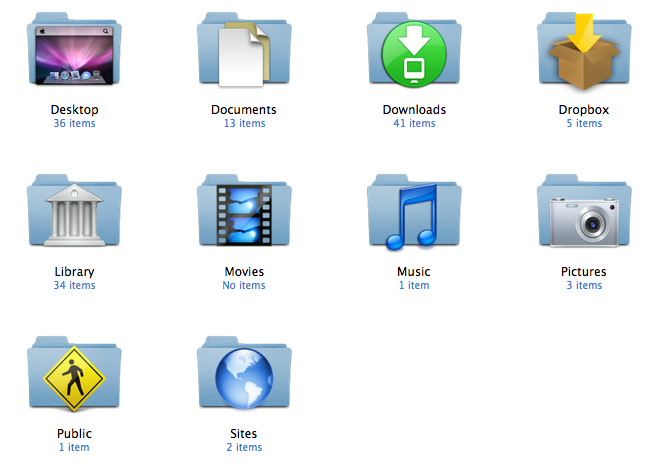Click the "Movies" folder name
This screenshot has width=664, height=473.
[x=244, y=271]
